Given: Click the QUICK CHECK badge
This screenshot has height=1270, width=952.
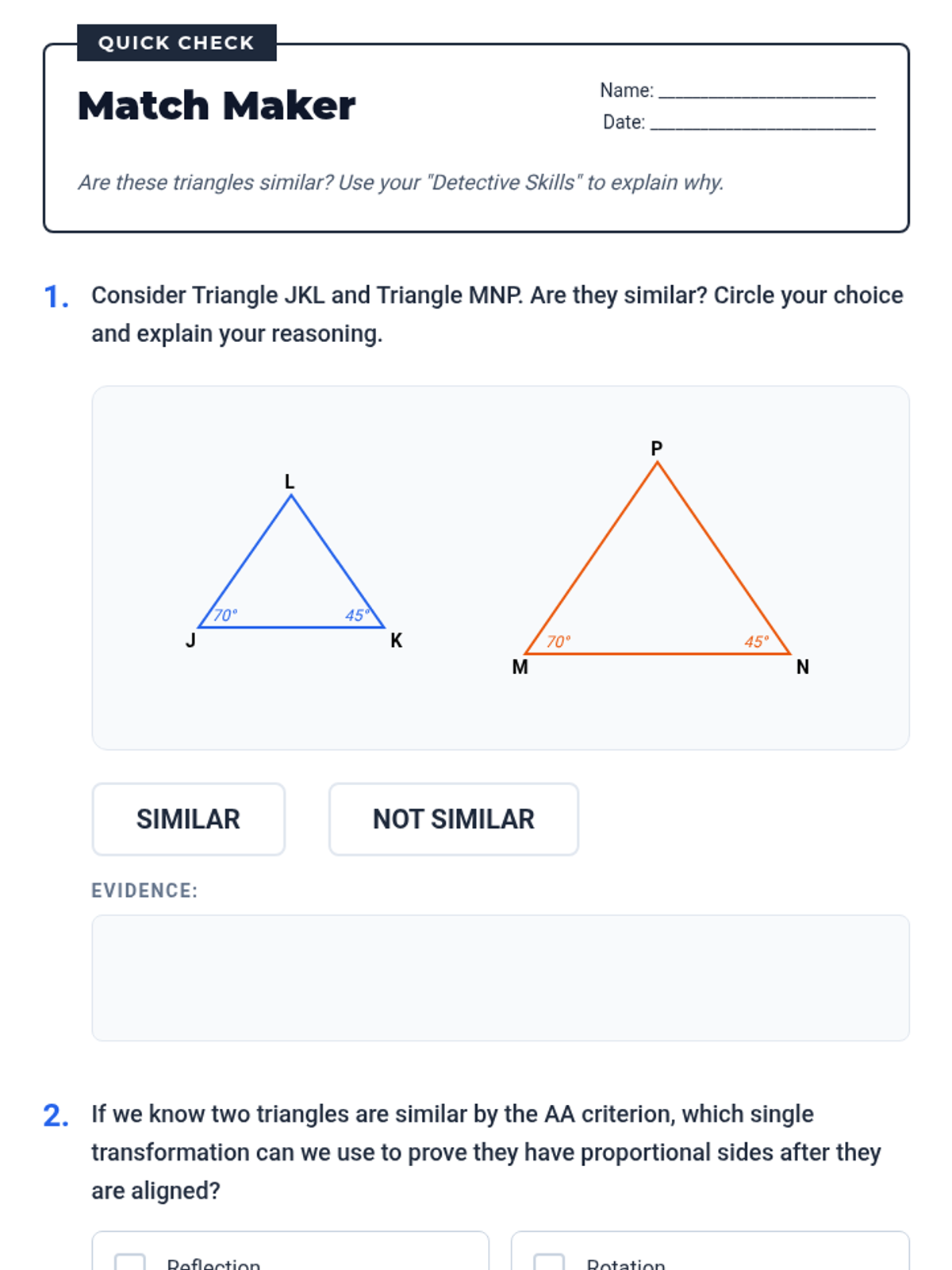Looking at the screenshot, I should [x=176, y=43].
